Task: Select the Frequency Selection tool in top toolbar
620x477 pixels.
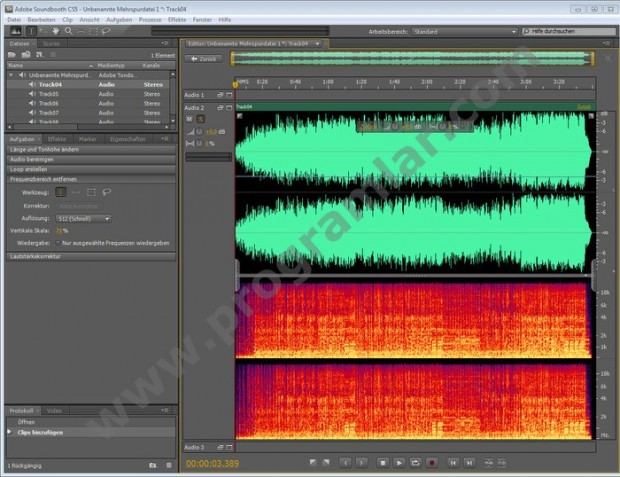Action: [x=81, y=31]
